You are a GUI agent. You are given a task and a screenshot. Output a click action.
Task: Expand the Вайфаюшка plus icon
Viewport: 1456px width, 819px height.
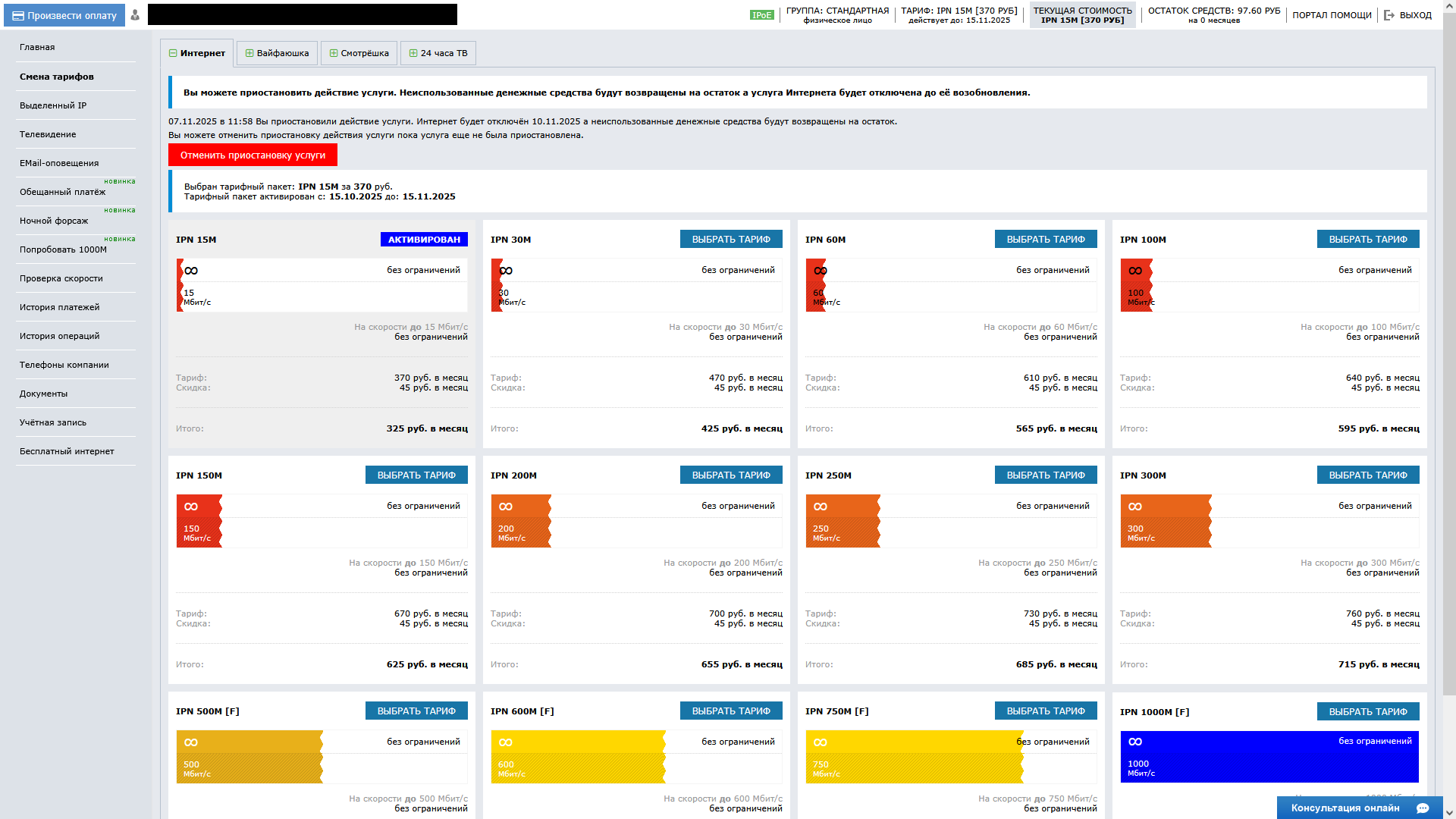(x=249, y=53)
